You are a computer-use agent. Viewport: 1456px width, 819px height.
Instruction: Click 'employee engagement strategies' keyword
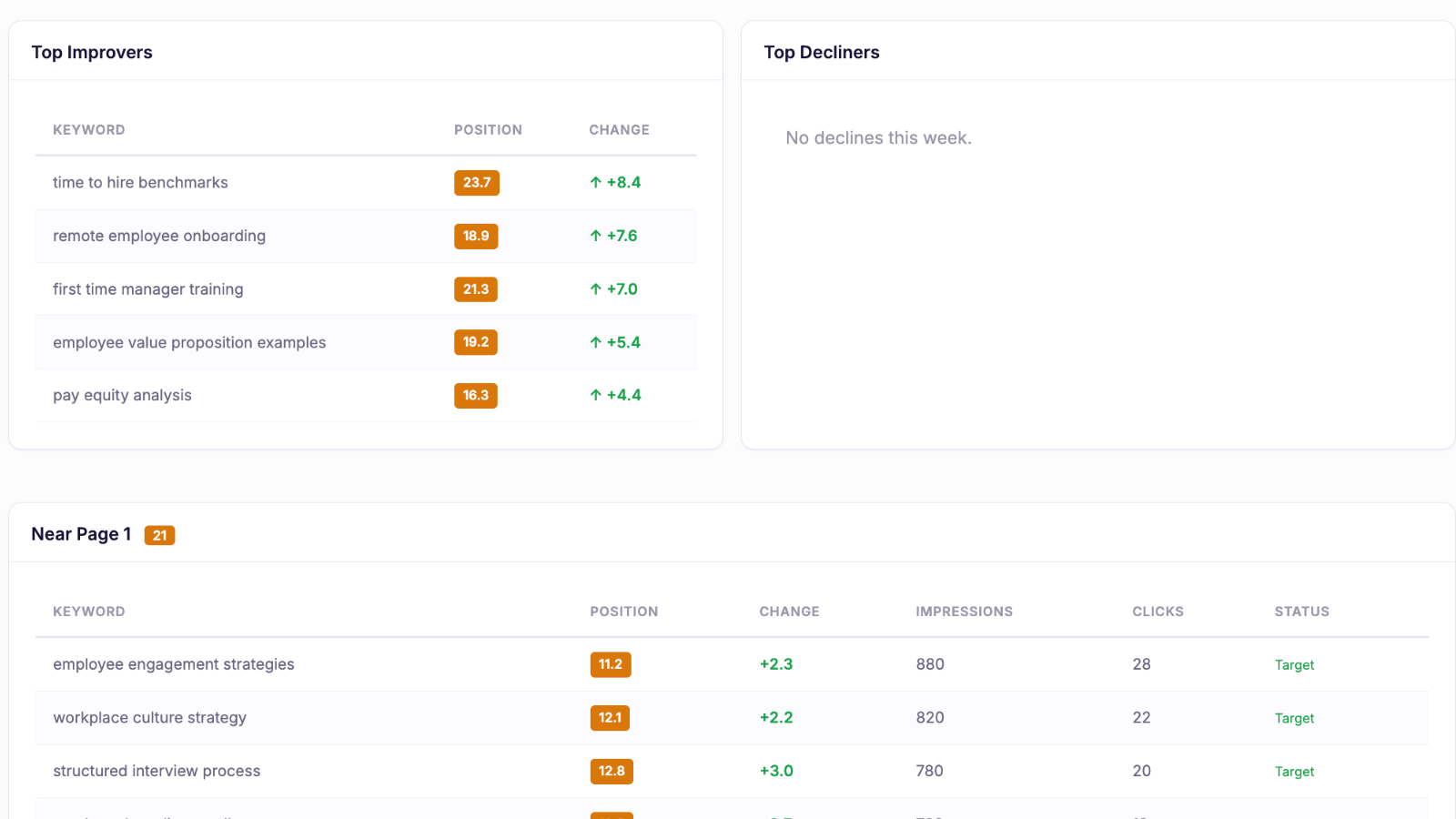(174, 664)
